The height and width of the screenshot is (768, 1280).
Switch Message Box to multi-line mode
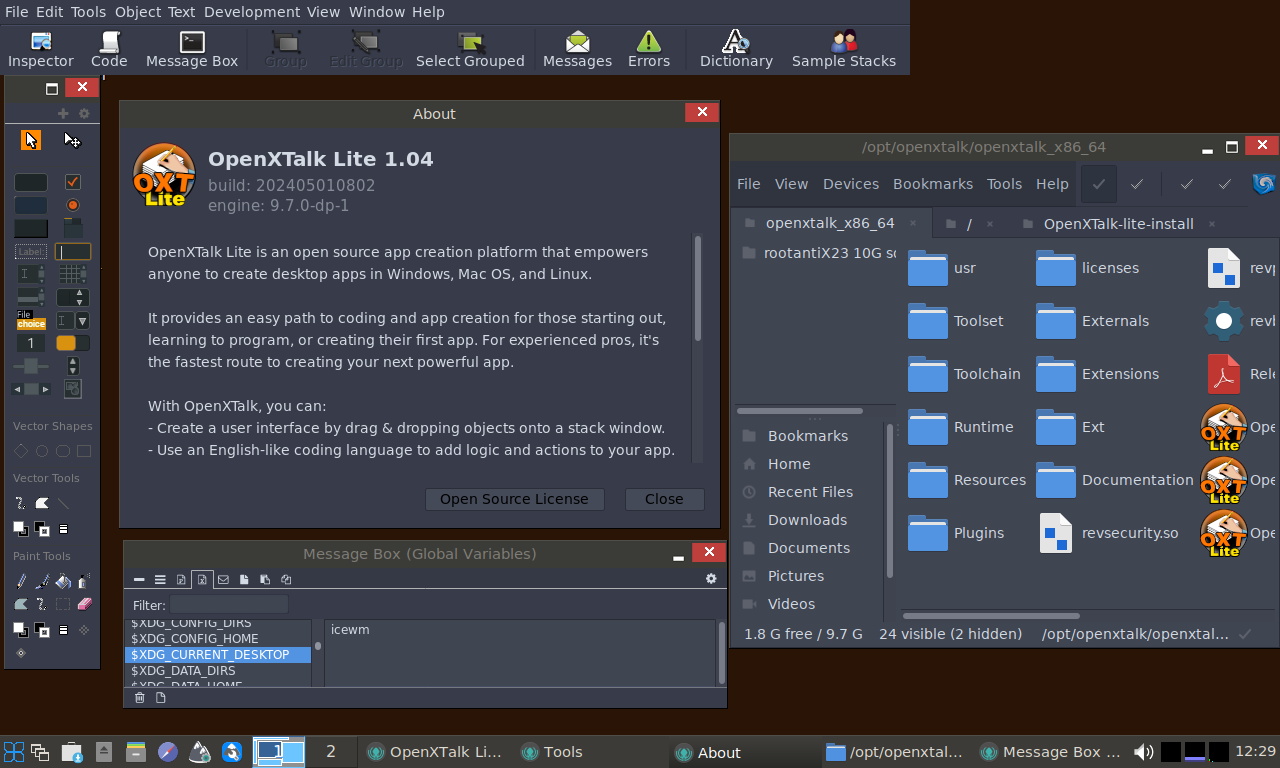[x=160, y=579]
